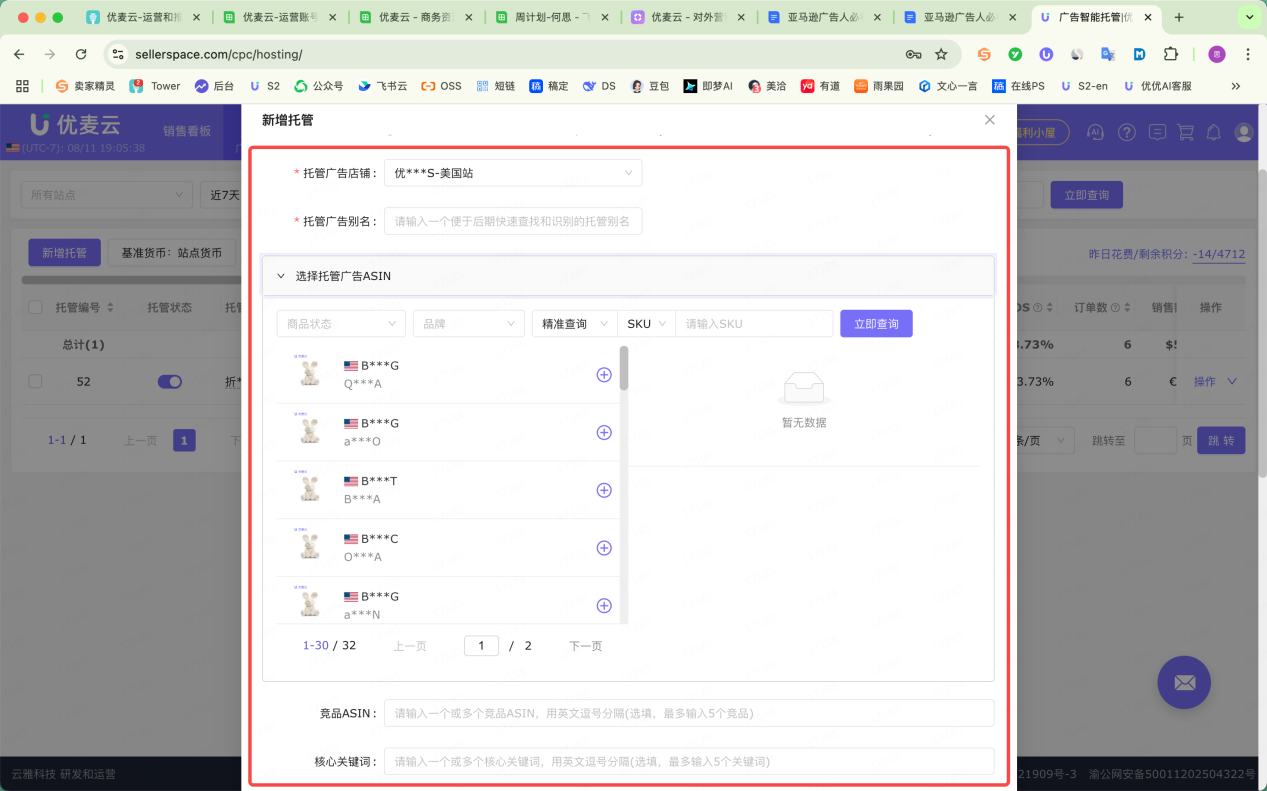Open the 飞书云 bookmark in the bookmarks bar

(x=381, y=86)
